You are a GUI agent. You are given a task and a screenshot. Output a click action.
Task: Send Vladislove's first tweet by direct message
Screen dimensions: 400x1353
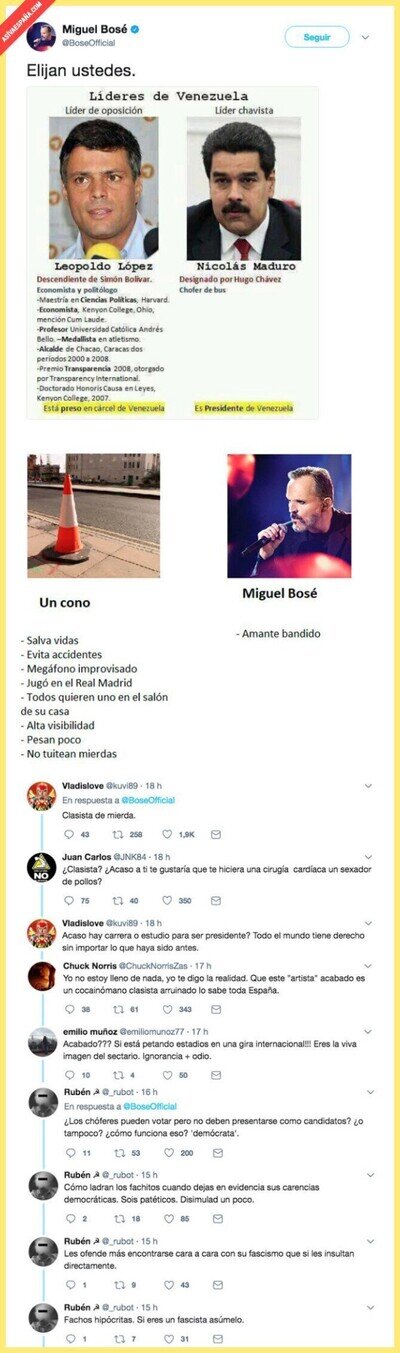[x=216, y=834]
